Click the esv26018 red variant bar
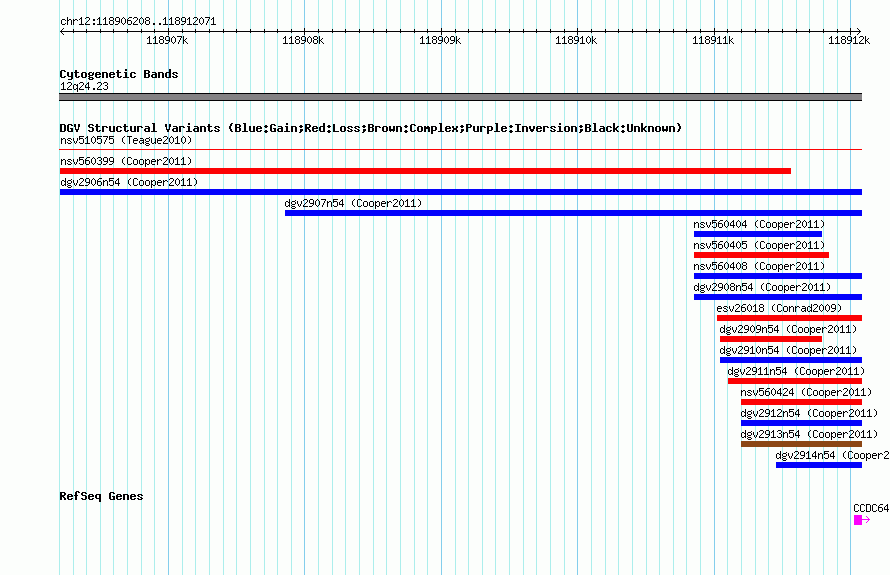This screenshot has width=890, height=575. (x=790, y=318)
